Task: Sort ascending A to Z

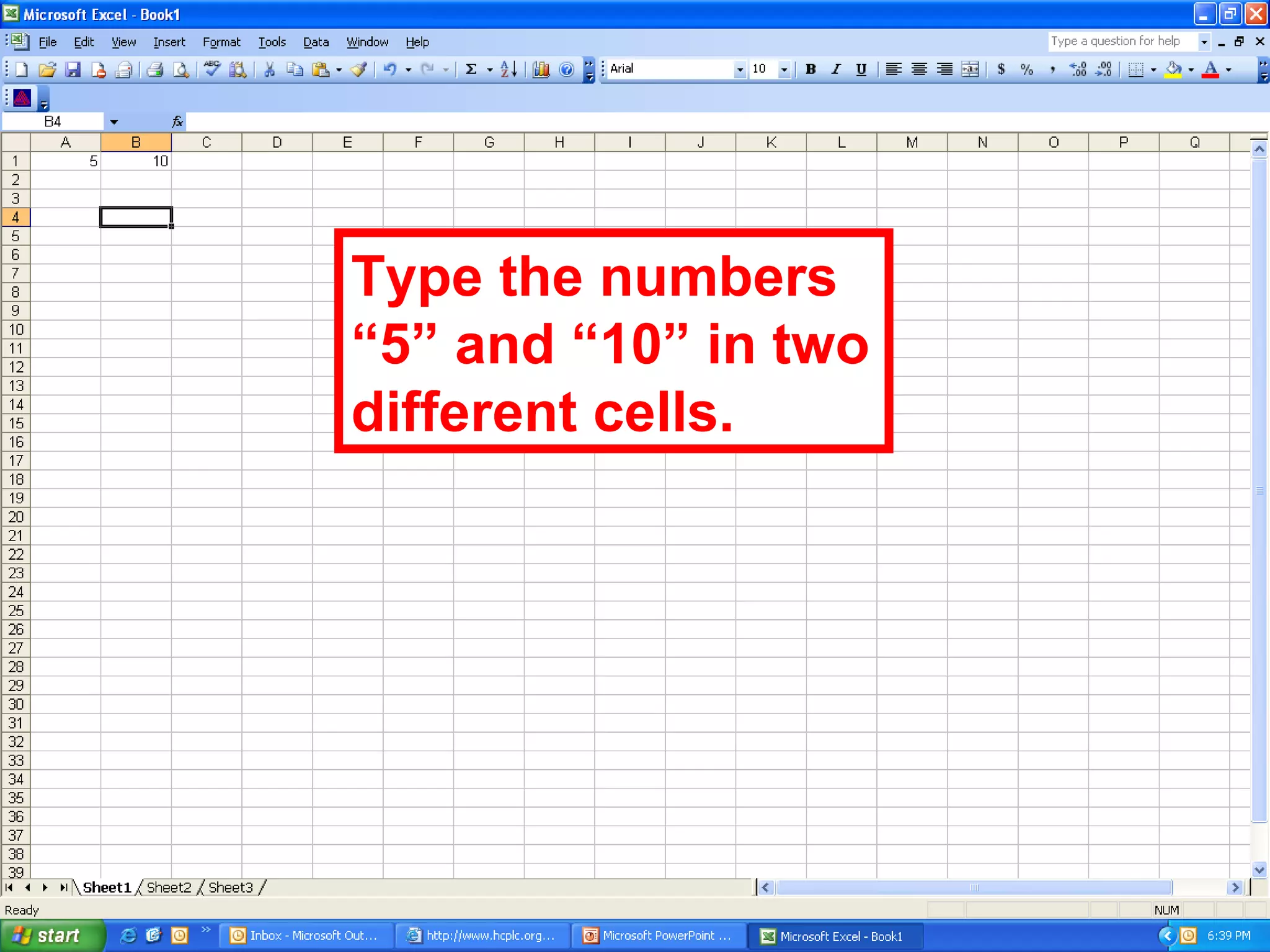Action: point(508,69)
